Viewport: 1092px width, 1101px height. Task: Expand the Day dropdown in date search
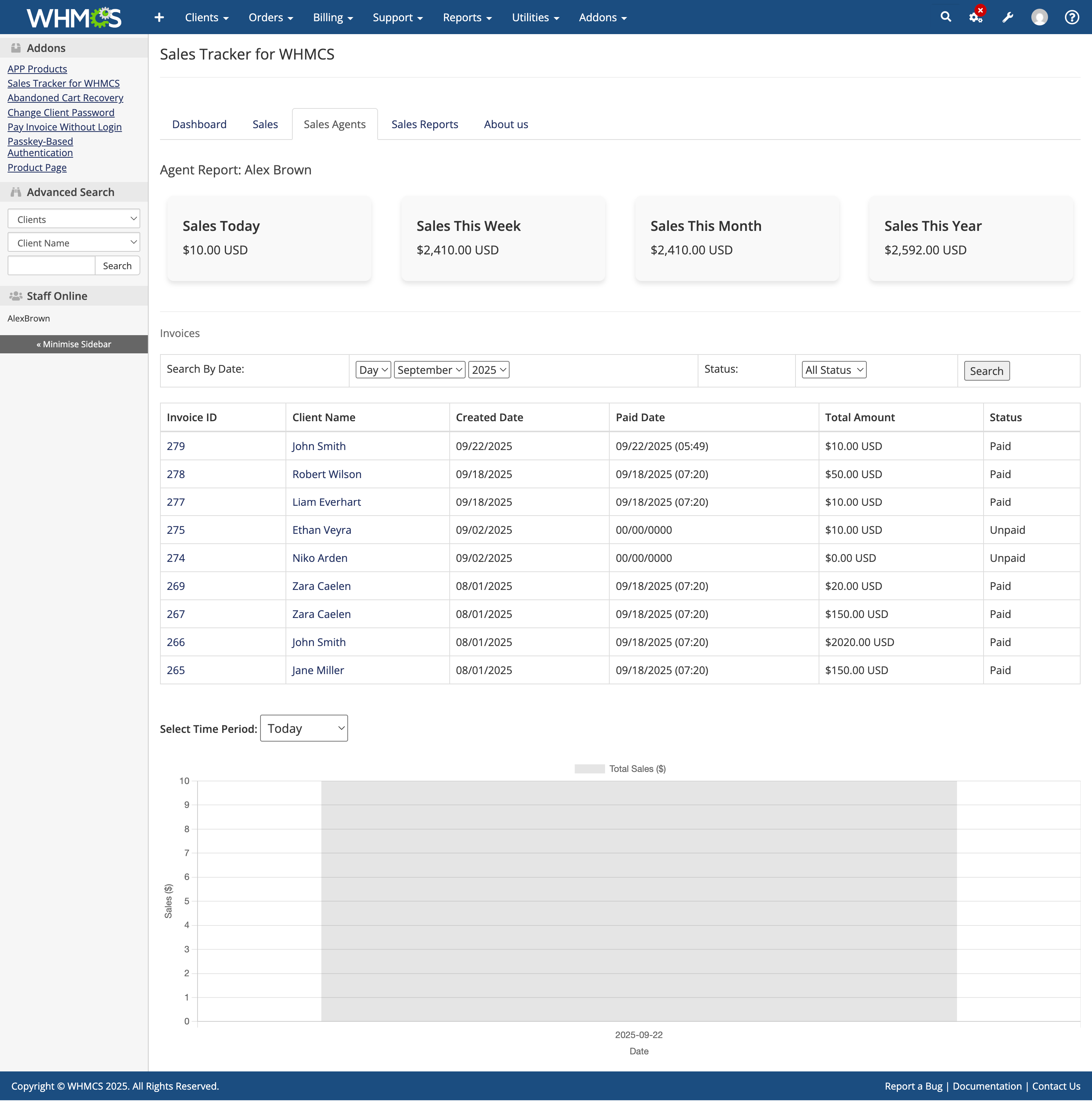(x=373, y=370)
